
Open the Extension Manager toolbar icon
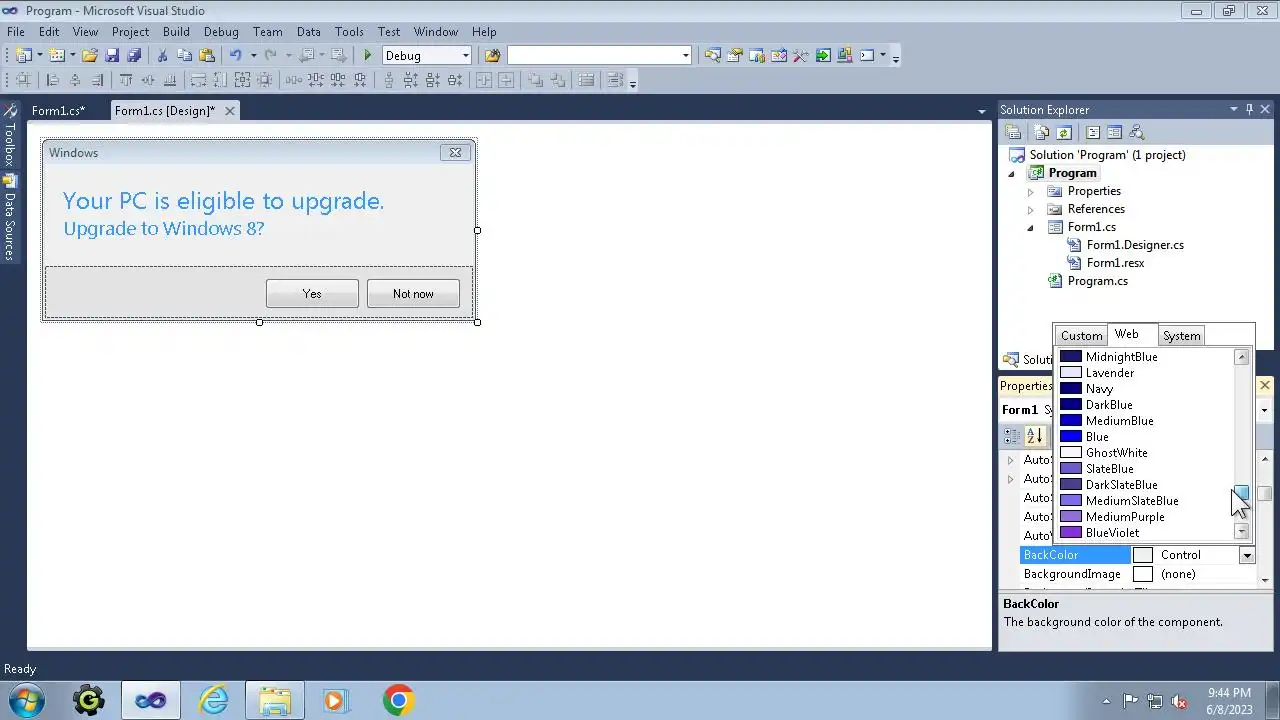(845, 56)
